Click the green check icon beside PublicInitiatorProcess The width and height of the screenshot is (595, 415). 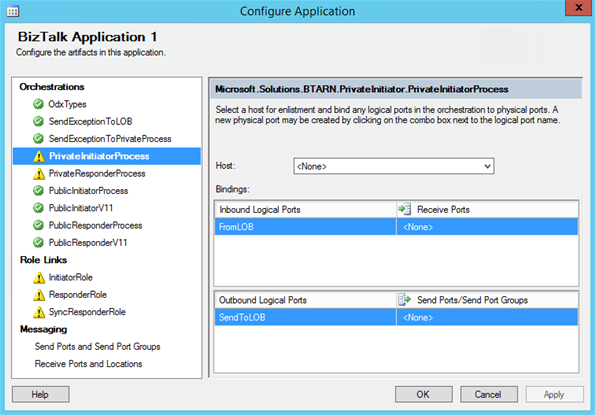coord(38,191)
